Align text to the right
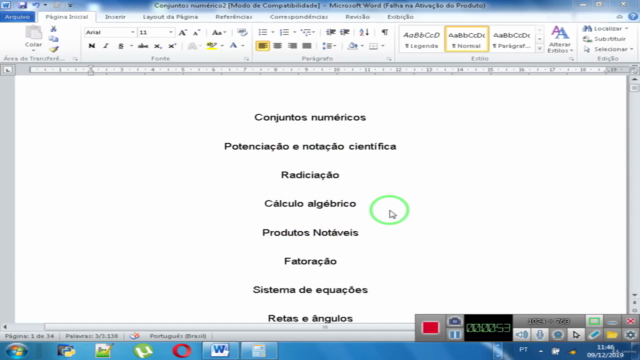The width and height of the screenshot is (640, 360). pos(292,46)
